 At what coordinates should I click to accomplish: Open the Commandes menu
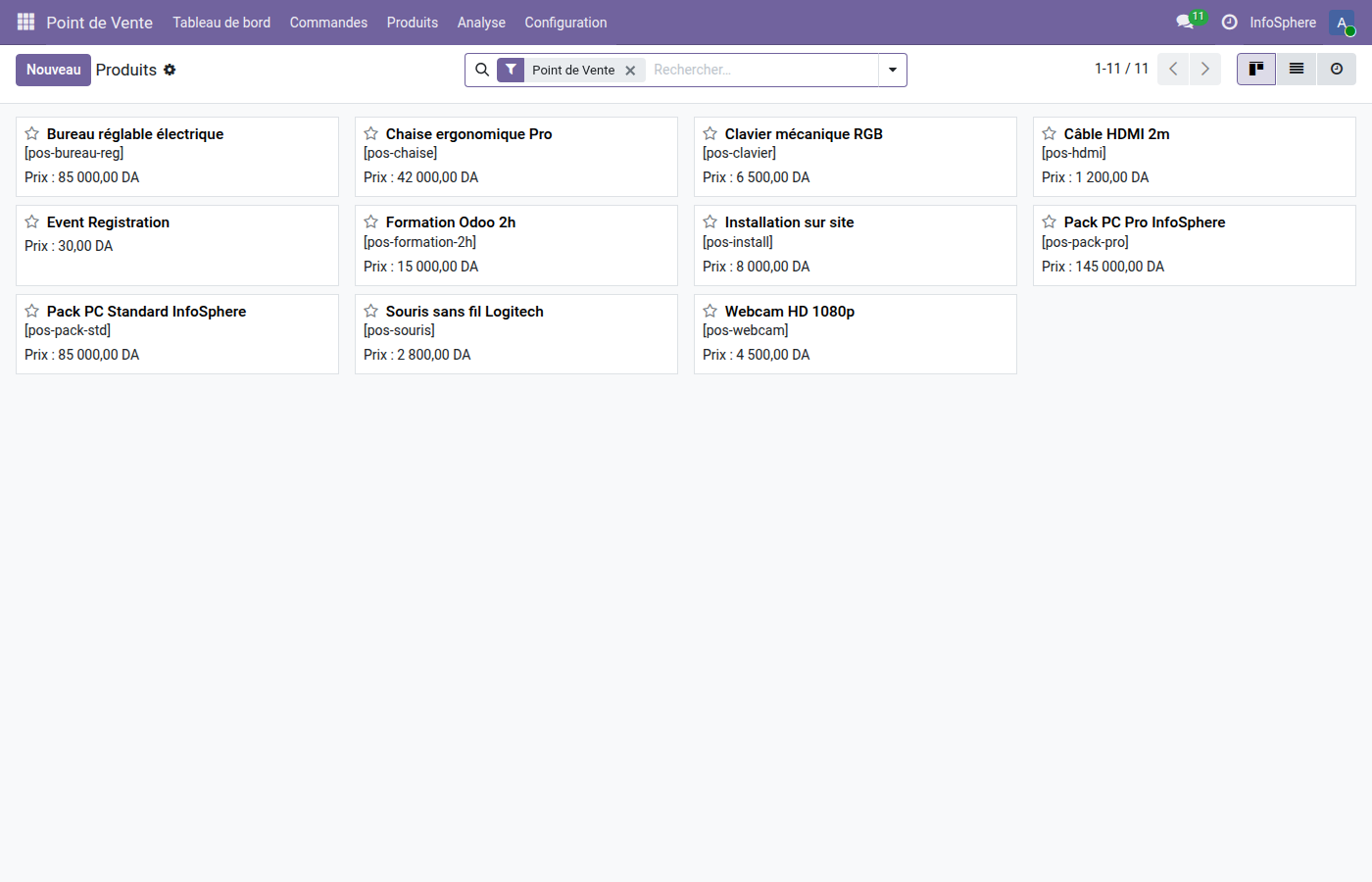click(328, 22)
